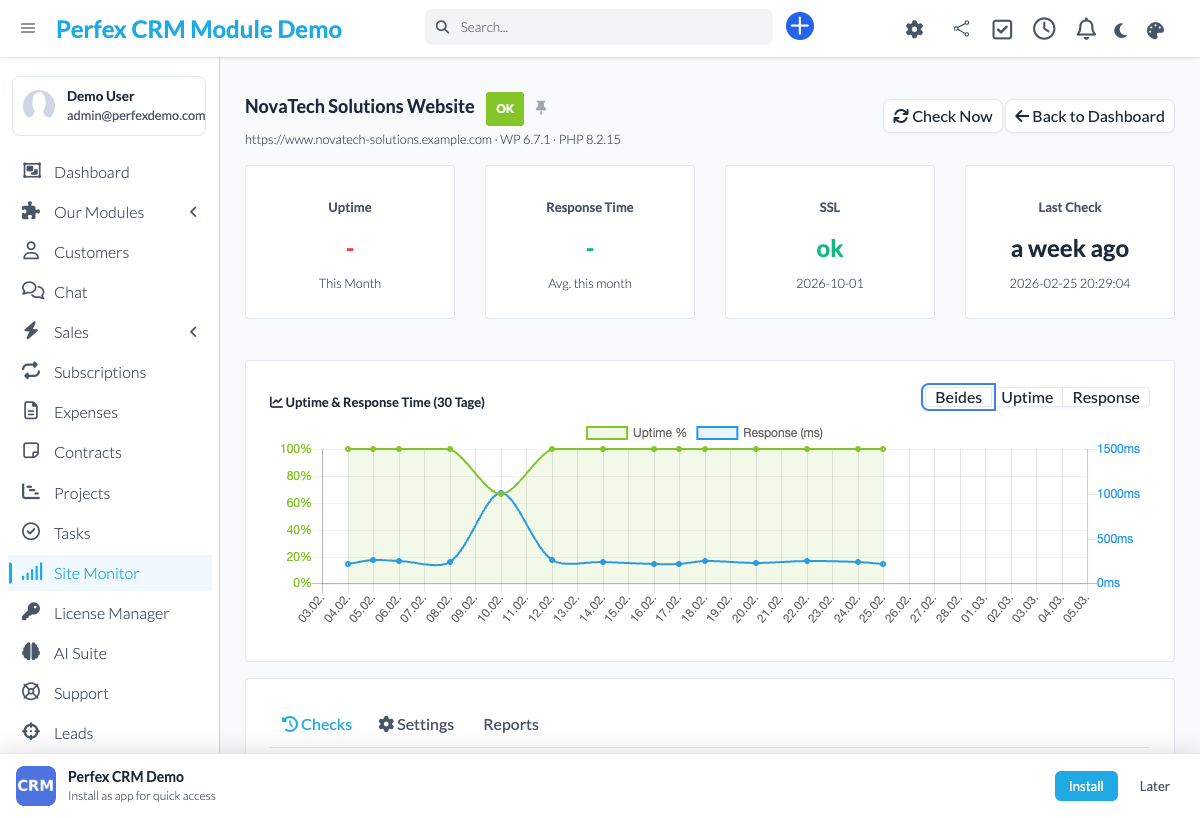
Task: Select the Beides chart view
Action: [958, 397]
